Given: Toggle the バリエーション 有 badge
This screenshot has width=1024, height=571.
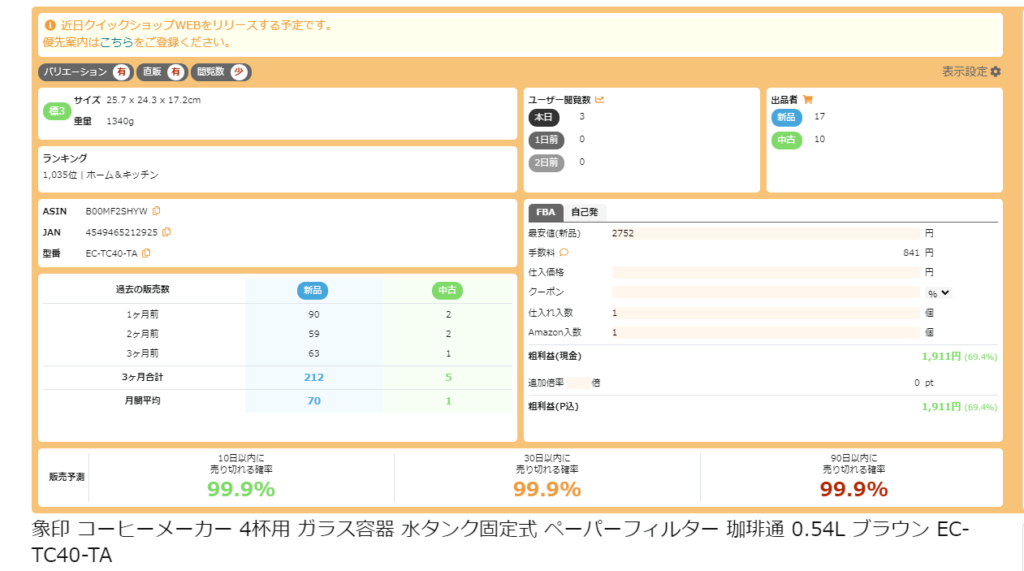Looking at the screenshot, I should pos(86,72).
